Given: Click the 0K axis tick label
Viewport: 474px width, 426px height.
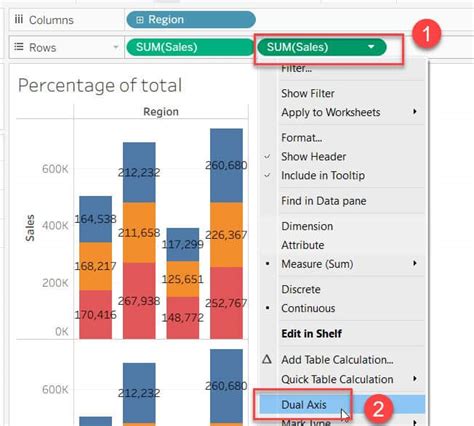Looking at the screenshot, I should point(62,332).
